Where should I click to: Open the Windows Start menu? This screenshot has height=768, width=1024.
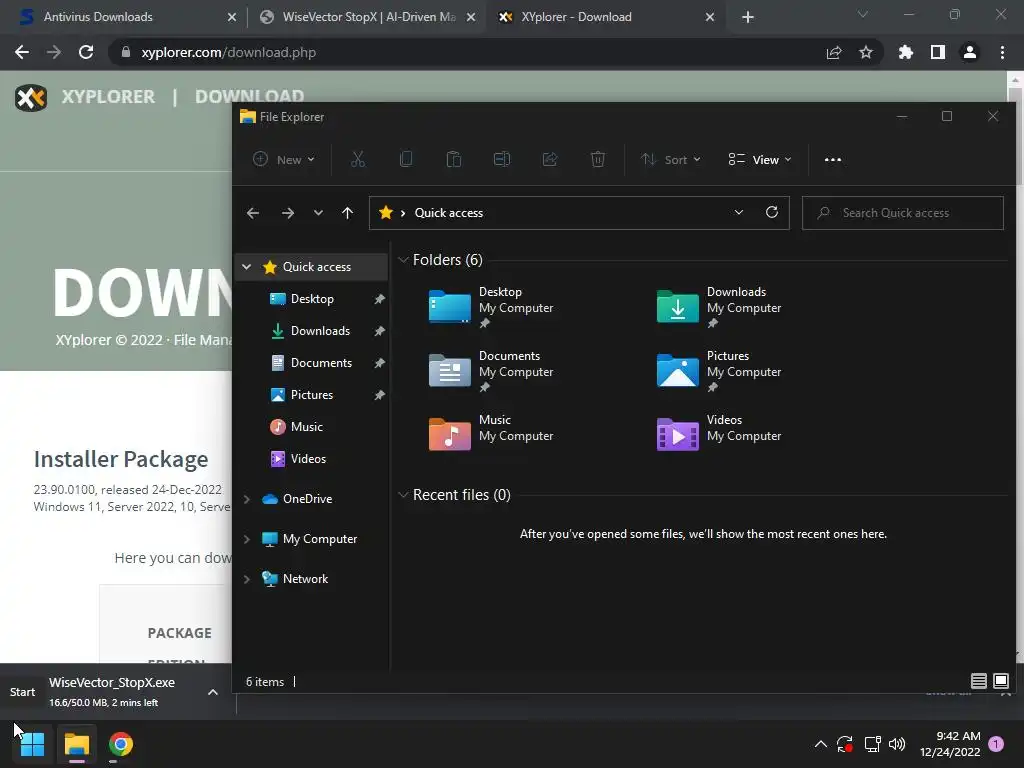32,744
